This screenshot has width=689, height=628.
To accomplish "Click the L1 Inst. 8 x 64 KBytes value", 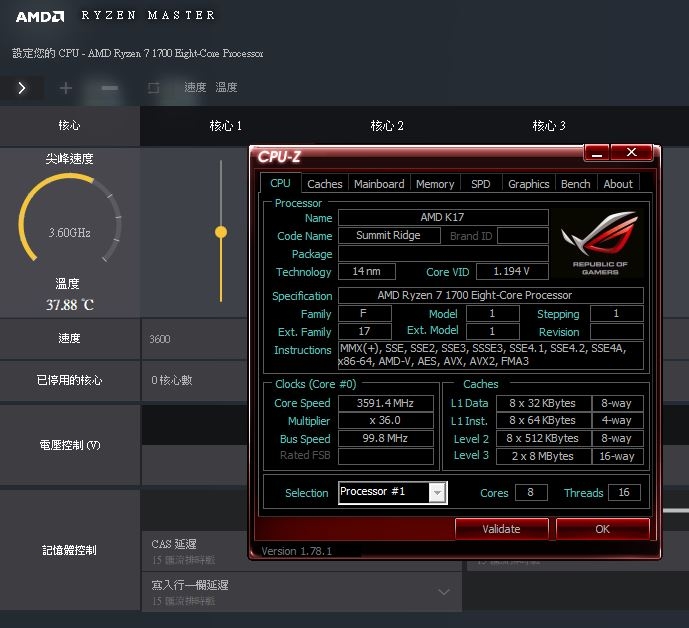I will (x=543, y=421).
